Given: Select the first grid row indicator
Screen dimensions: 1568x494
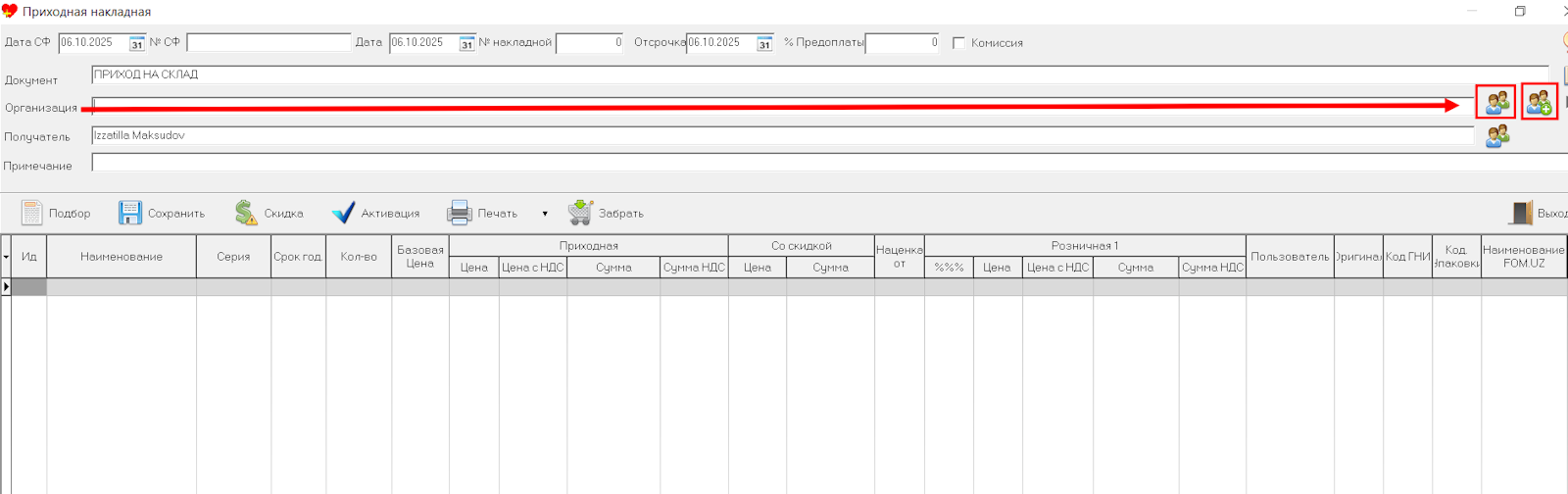Looking at the screenshot, I should [6, 287].
